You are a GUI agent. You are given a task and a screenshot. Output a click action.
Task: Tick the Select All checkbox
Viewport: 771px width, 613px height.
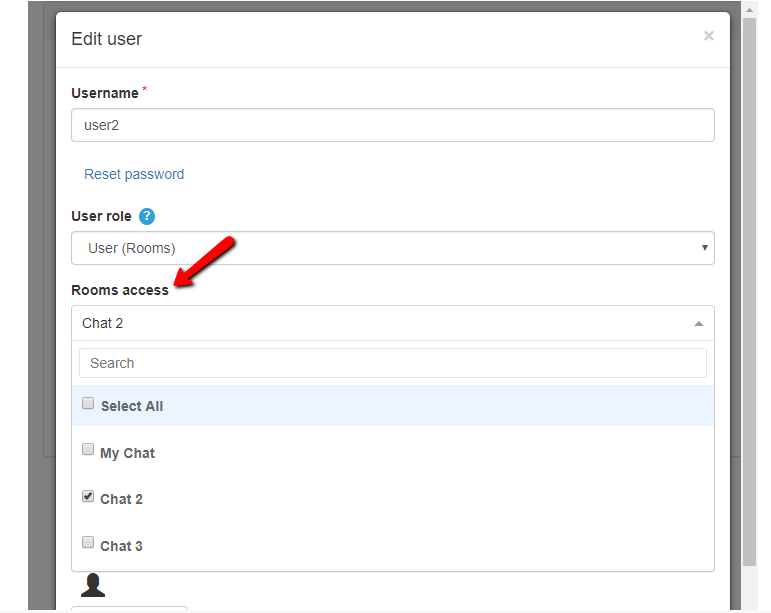(88, 405)
